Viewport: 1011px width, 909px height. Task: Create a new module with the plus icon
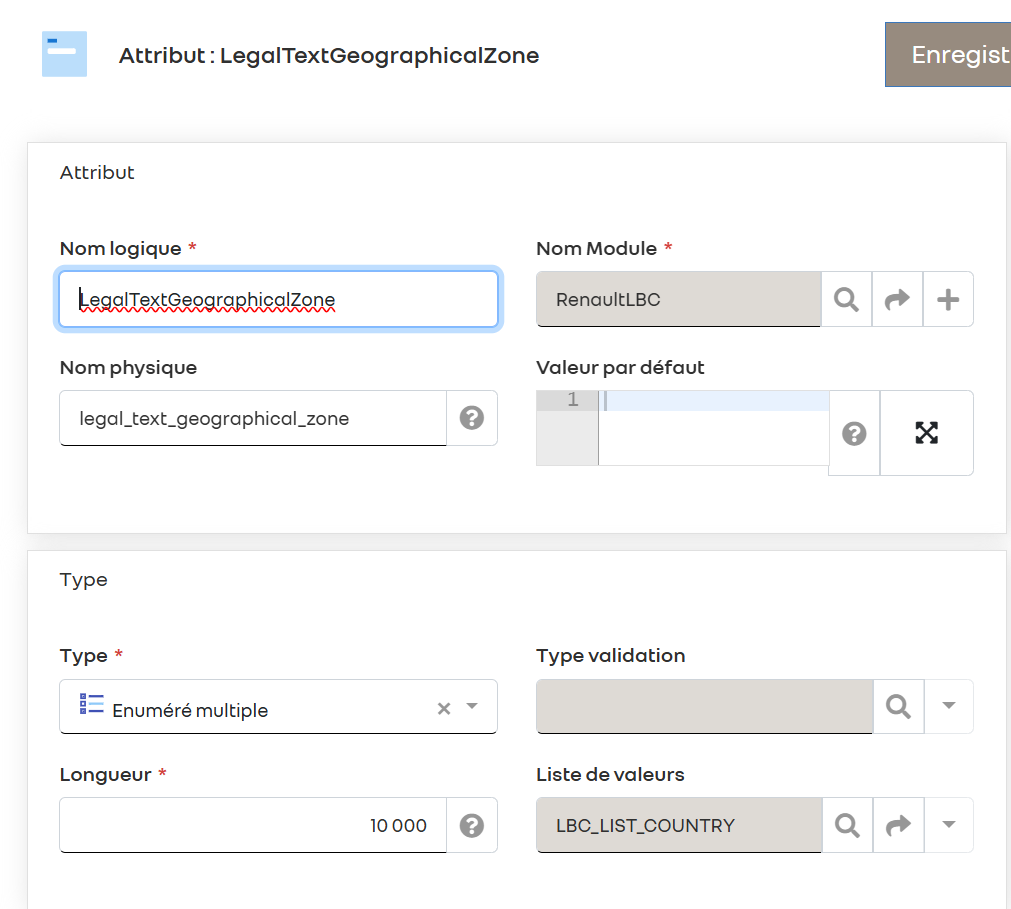pos(948,299)
